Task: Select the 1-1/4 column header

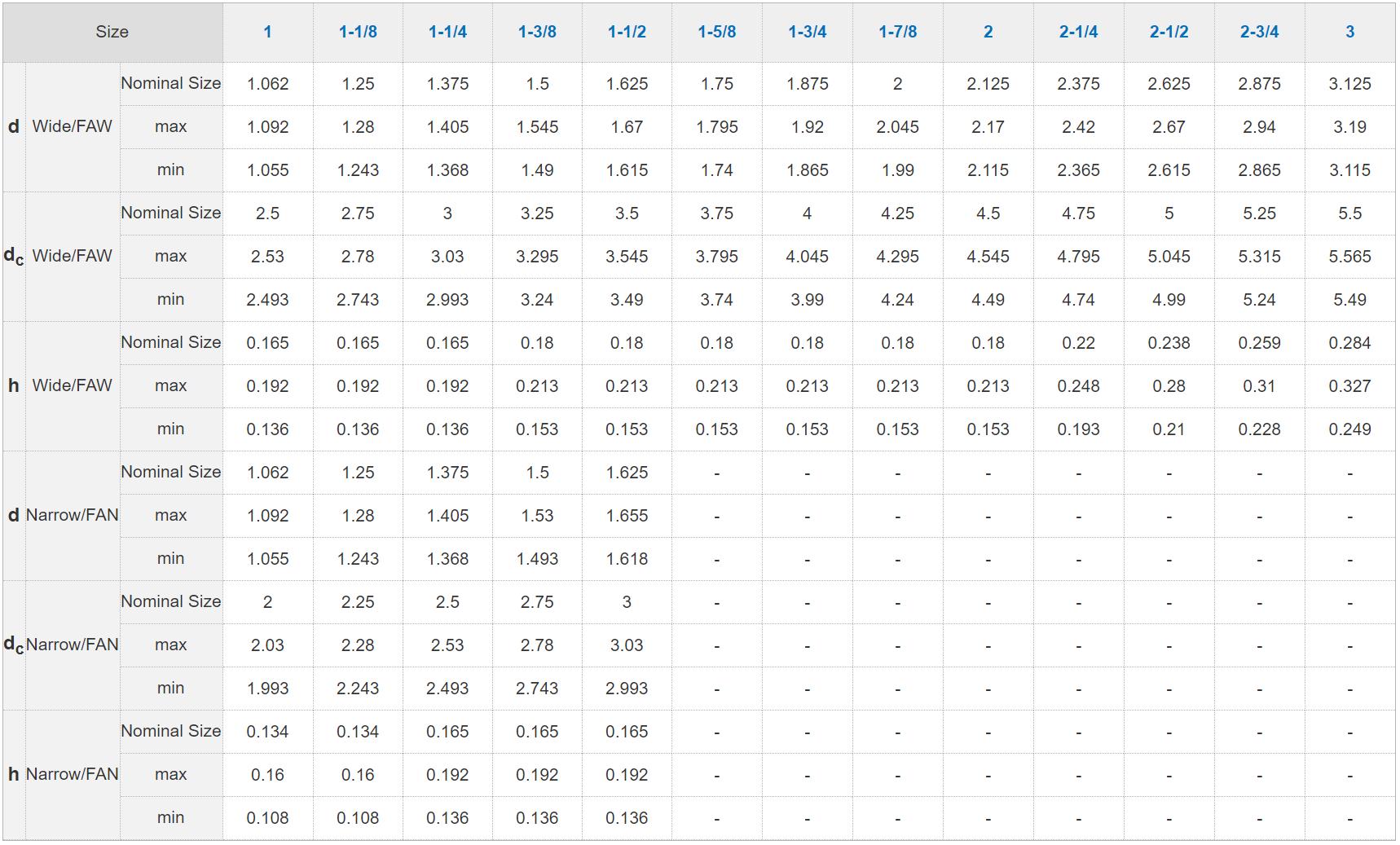Action: 447,32
